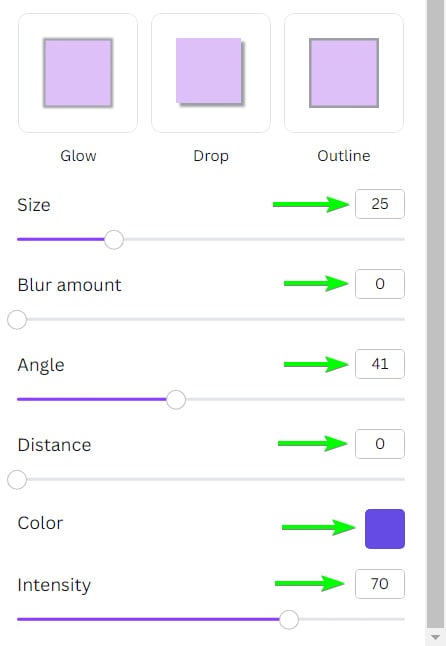The width and height of the screenshot is (446, 646).
Task: Click the panel's vertical scrollbar
Action: [435, 313]
